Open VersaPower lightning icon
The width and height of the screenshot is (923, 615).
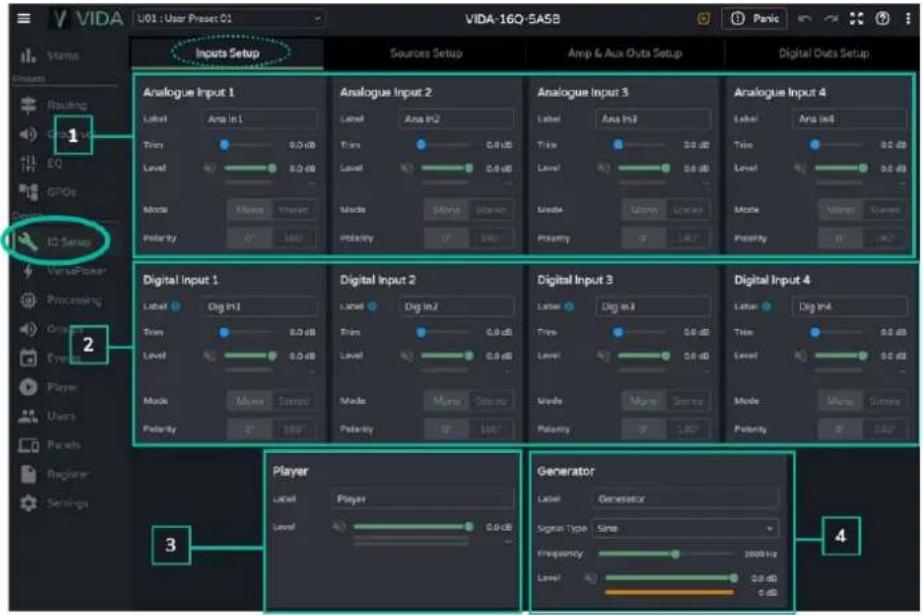tap(28, 271)
